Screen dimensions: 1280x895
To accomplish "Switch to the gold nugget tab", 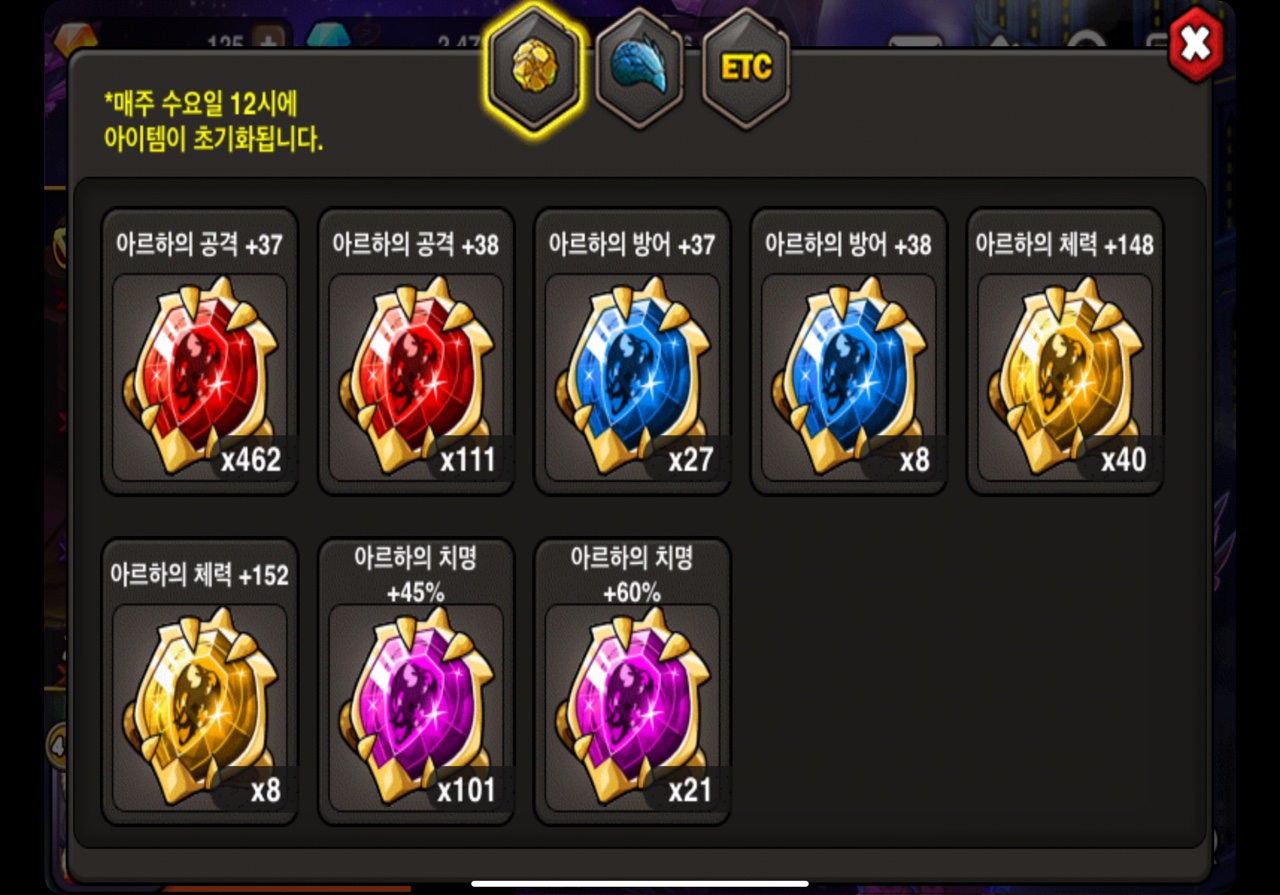I will (x=534, y=66).
